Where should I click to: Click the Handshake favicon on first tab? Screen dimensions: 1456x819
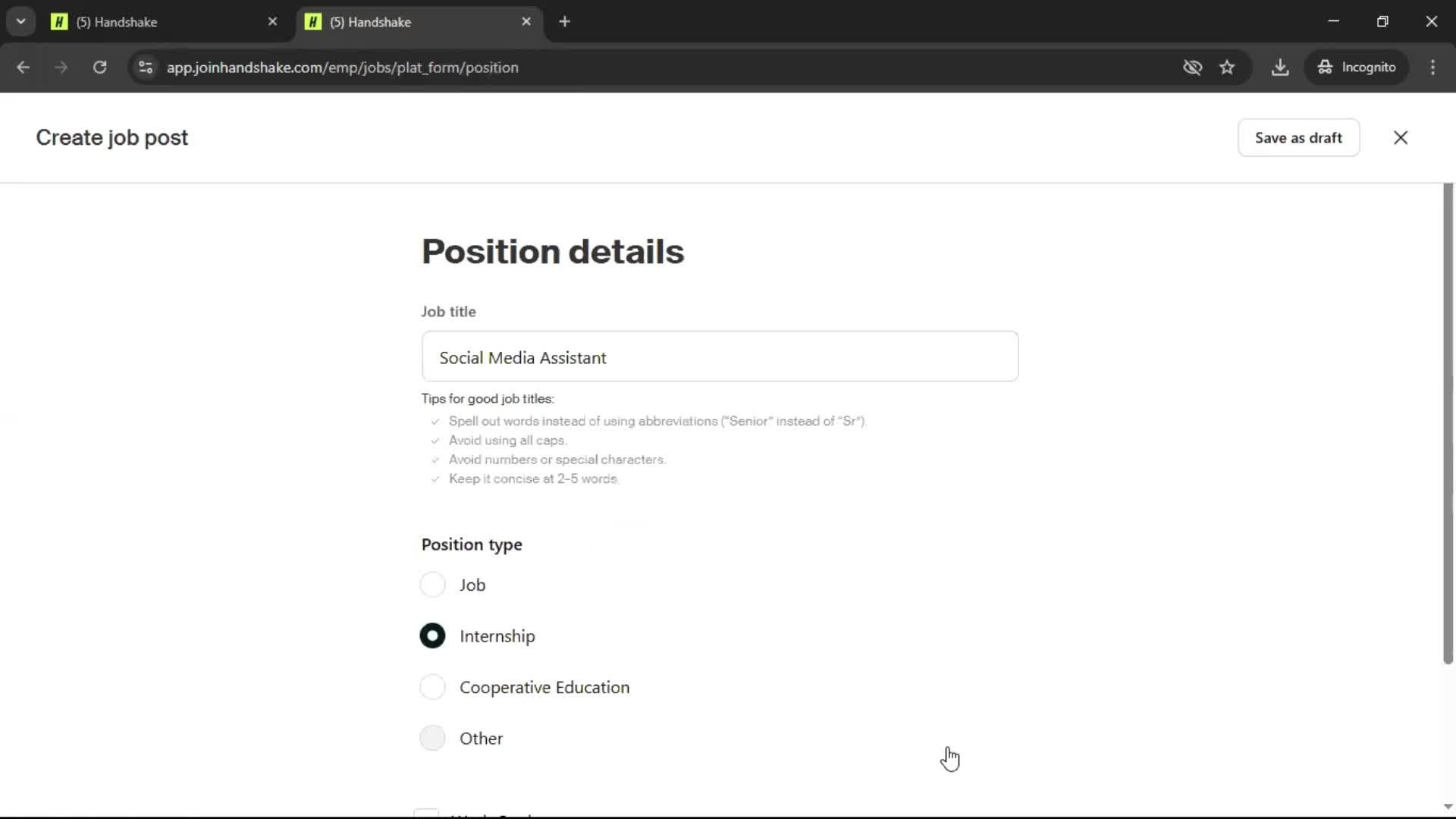point(59,22)
